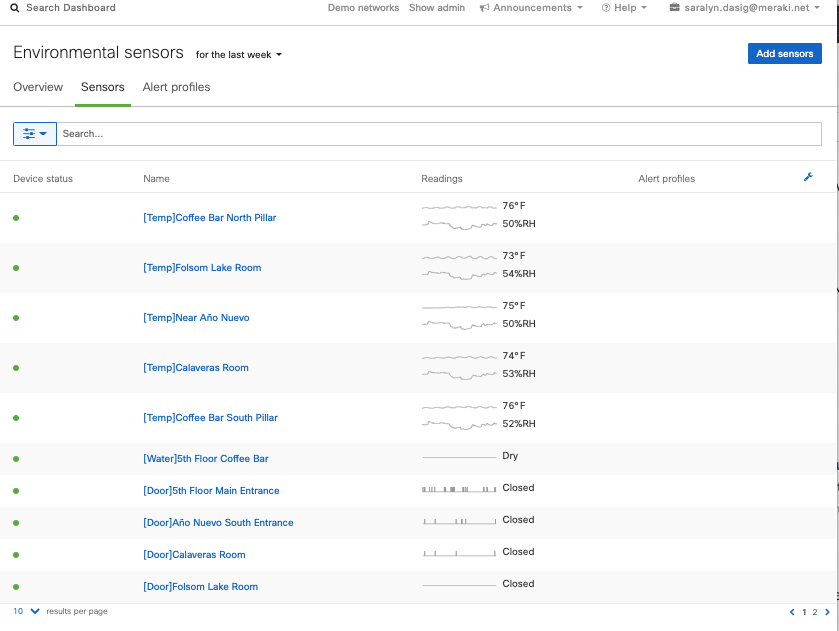Expand the 'for the last week' time range selector
The image size is (839, 631).
click(x=238, y=55)
